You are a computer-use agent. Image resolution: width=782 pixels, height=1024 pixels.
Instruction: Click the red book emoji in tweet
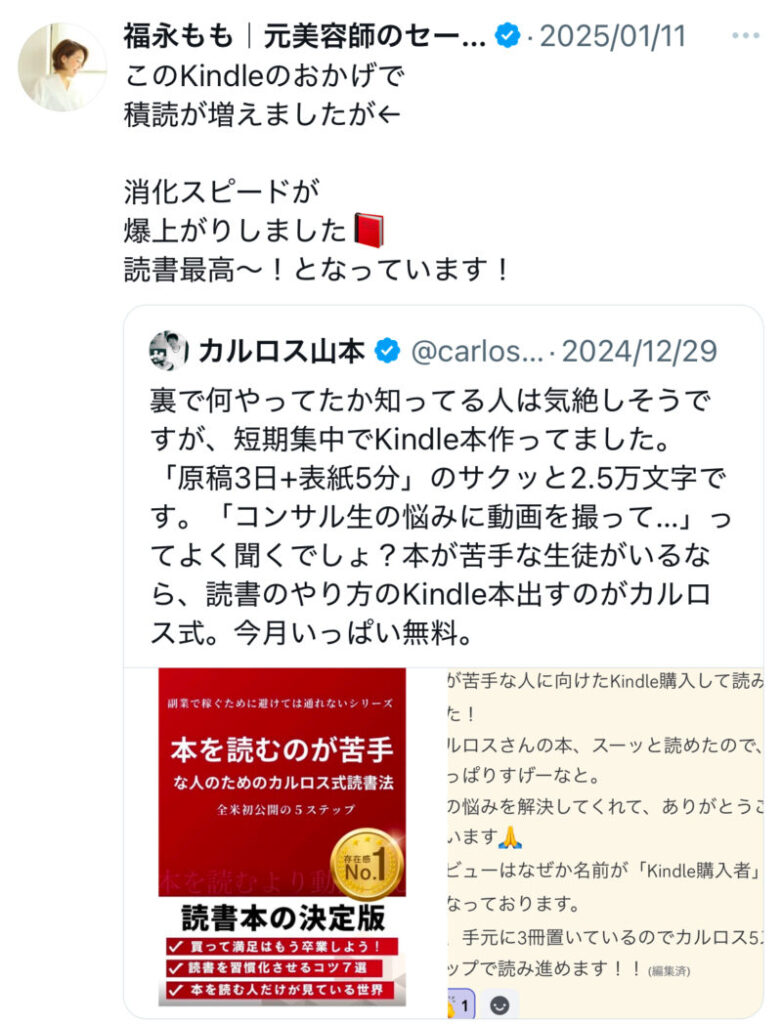point(368,231)
